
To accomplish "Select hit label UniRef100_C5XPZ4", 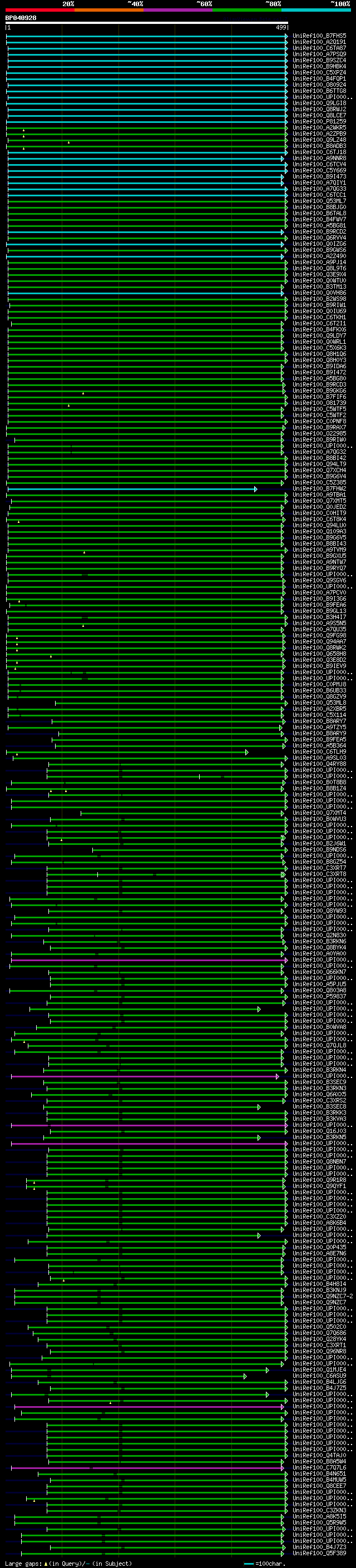I will [x=319, y=72].
